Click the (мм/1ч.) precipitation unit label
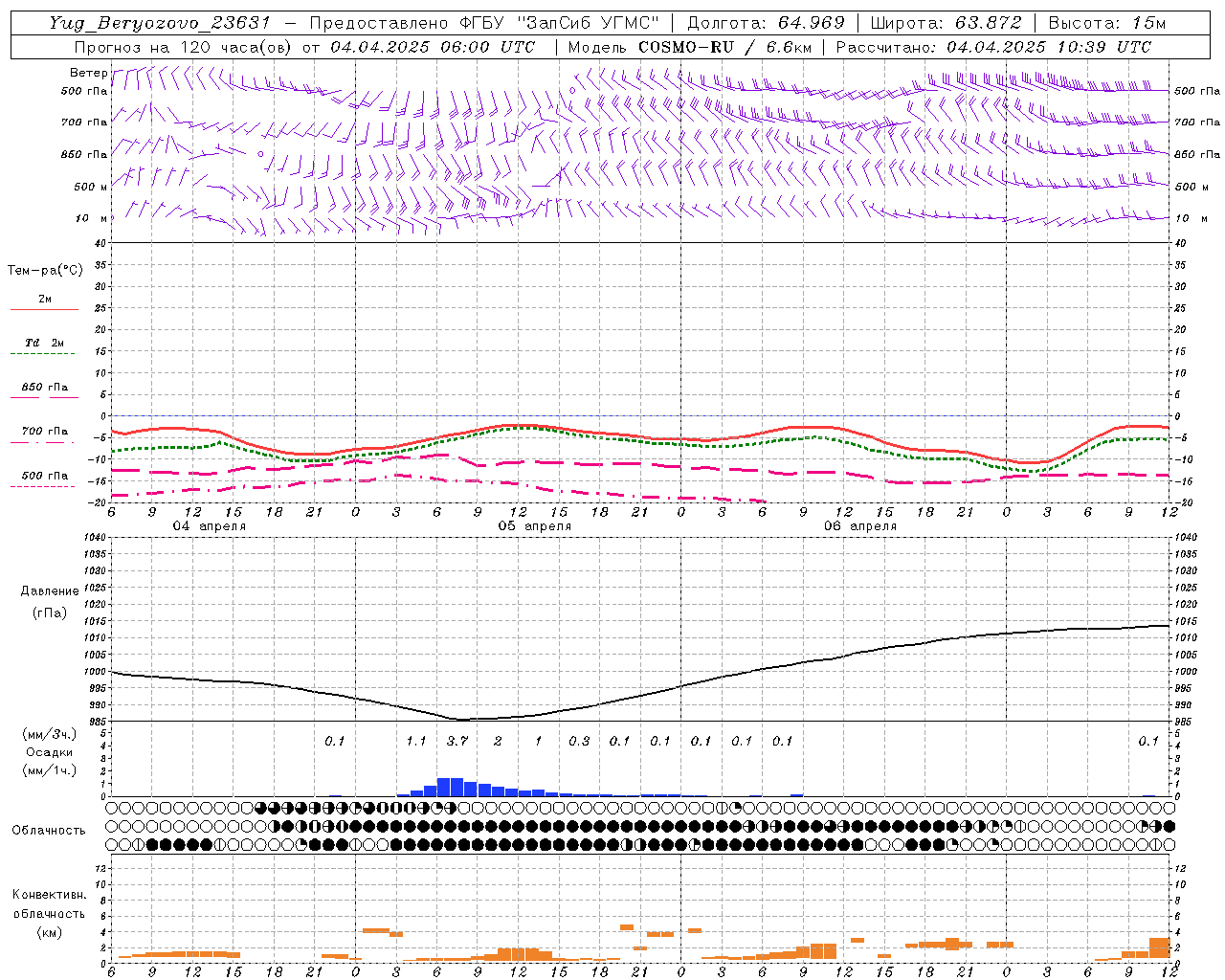The height and width of the screenshot is (980, 1225). [49, 769]
